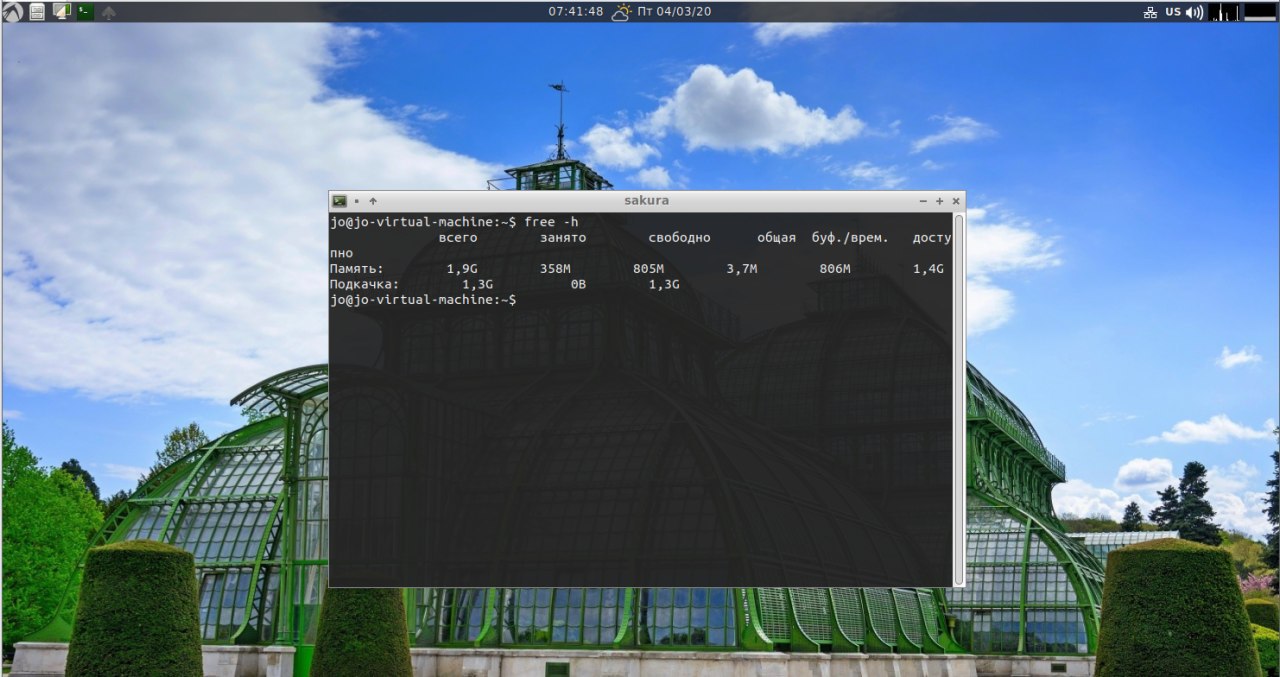
Task: Click the terminal vertical scrollbar
Action: click(959, 399)
